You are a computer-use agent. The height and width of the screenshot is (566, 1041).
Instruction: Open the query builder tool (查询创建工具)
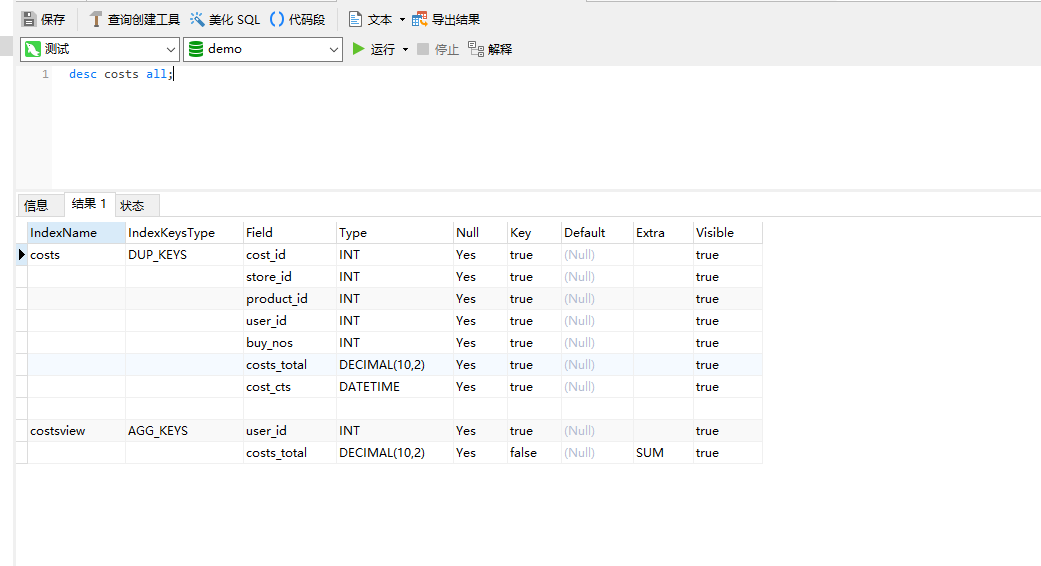pyautogui.click(x=96, y=19)
